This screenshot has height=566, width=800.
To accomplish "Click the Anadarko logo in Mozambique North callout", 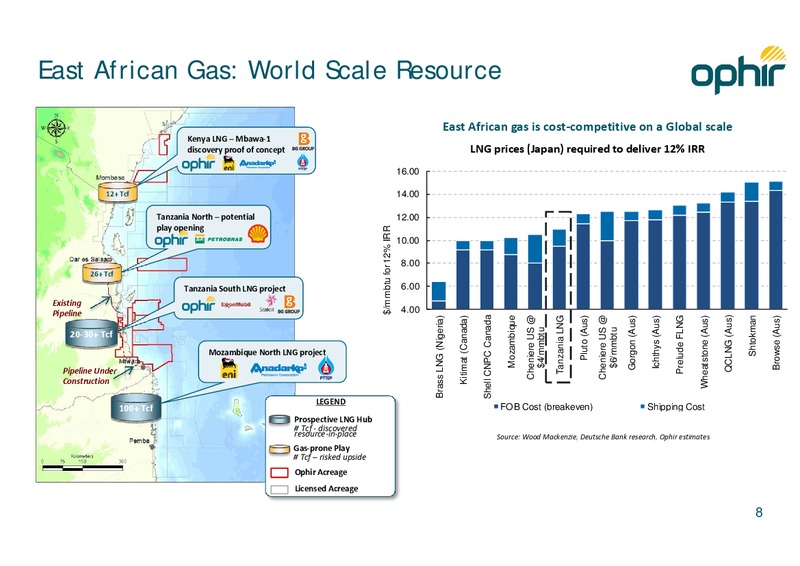I will click(279, 369).
